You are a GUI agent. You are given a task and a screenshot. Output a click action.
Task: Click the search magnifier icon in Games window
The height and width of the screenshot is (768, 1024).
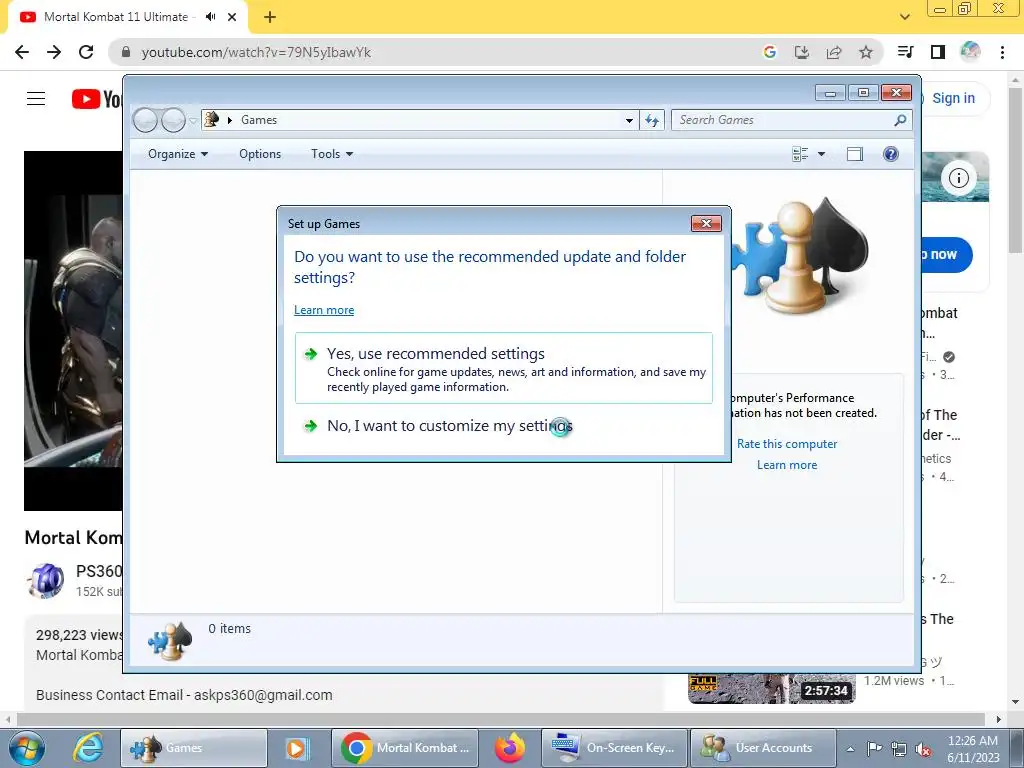click(900, 120)
